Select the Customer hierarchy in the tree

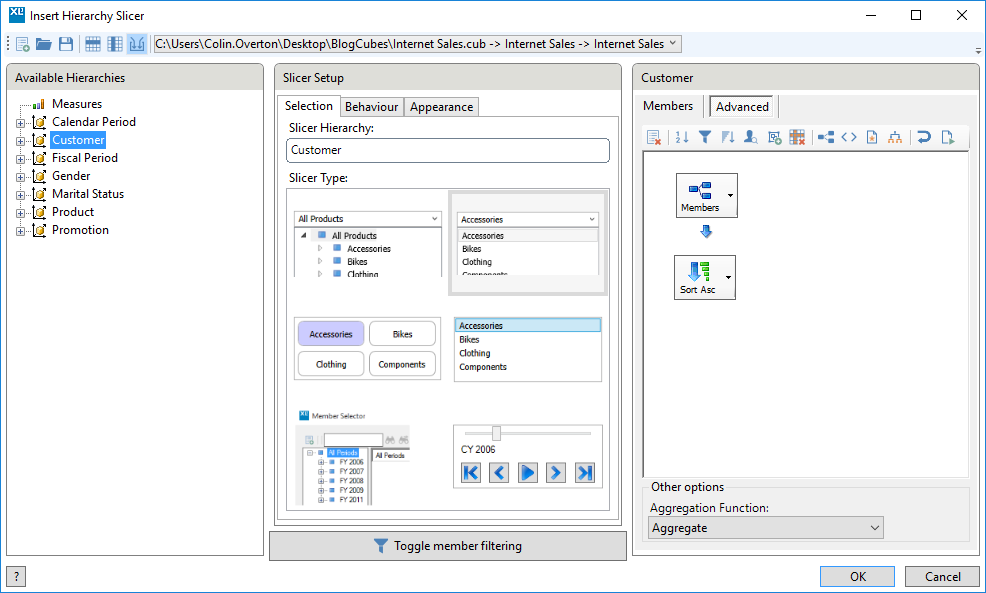(78, 140)
